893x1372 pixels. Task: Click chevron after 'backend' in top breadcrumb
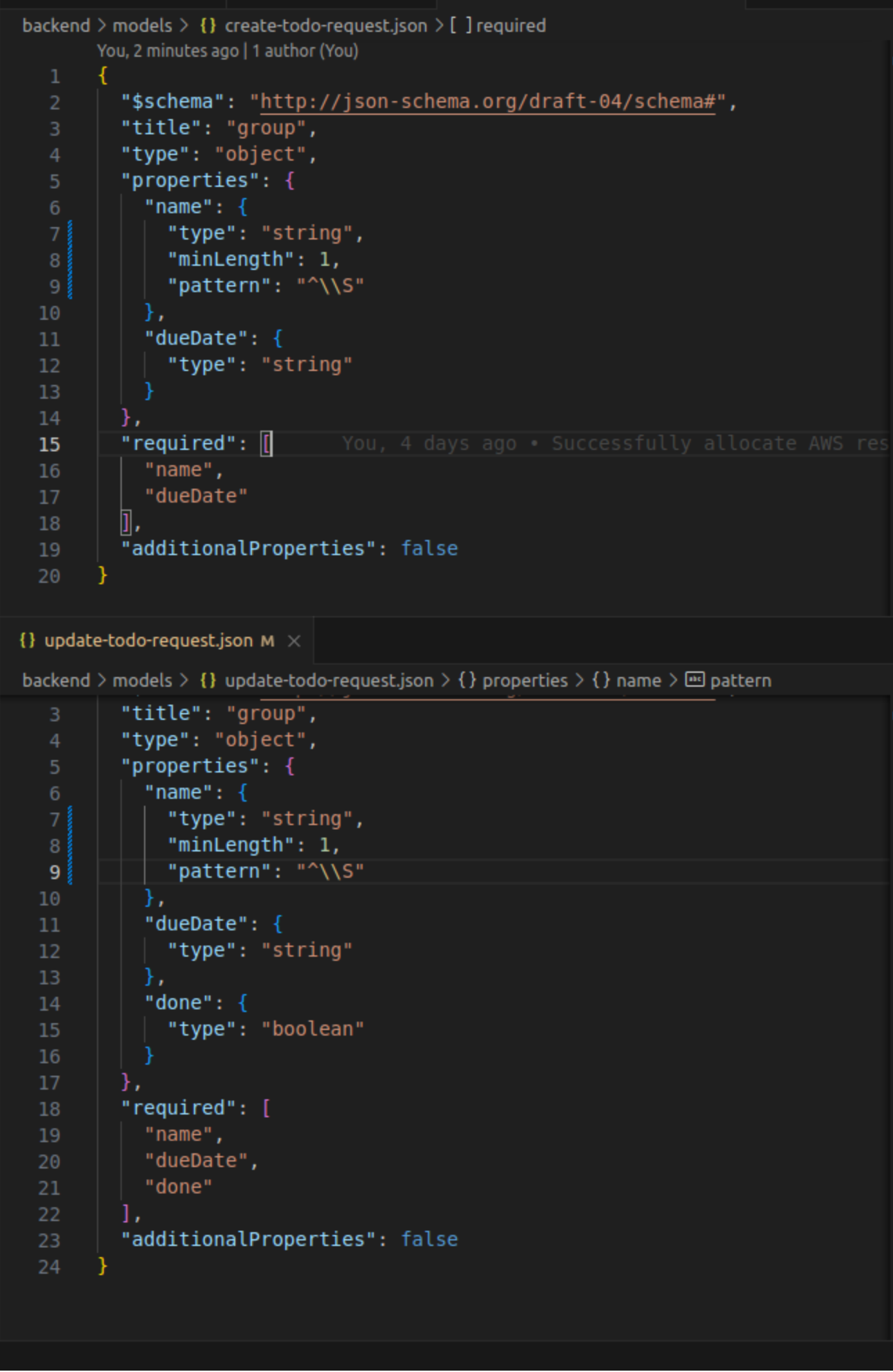pos(102,26)
